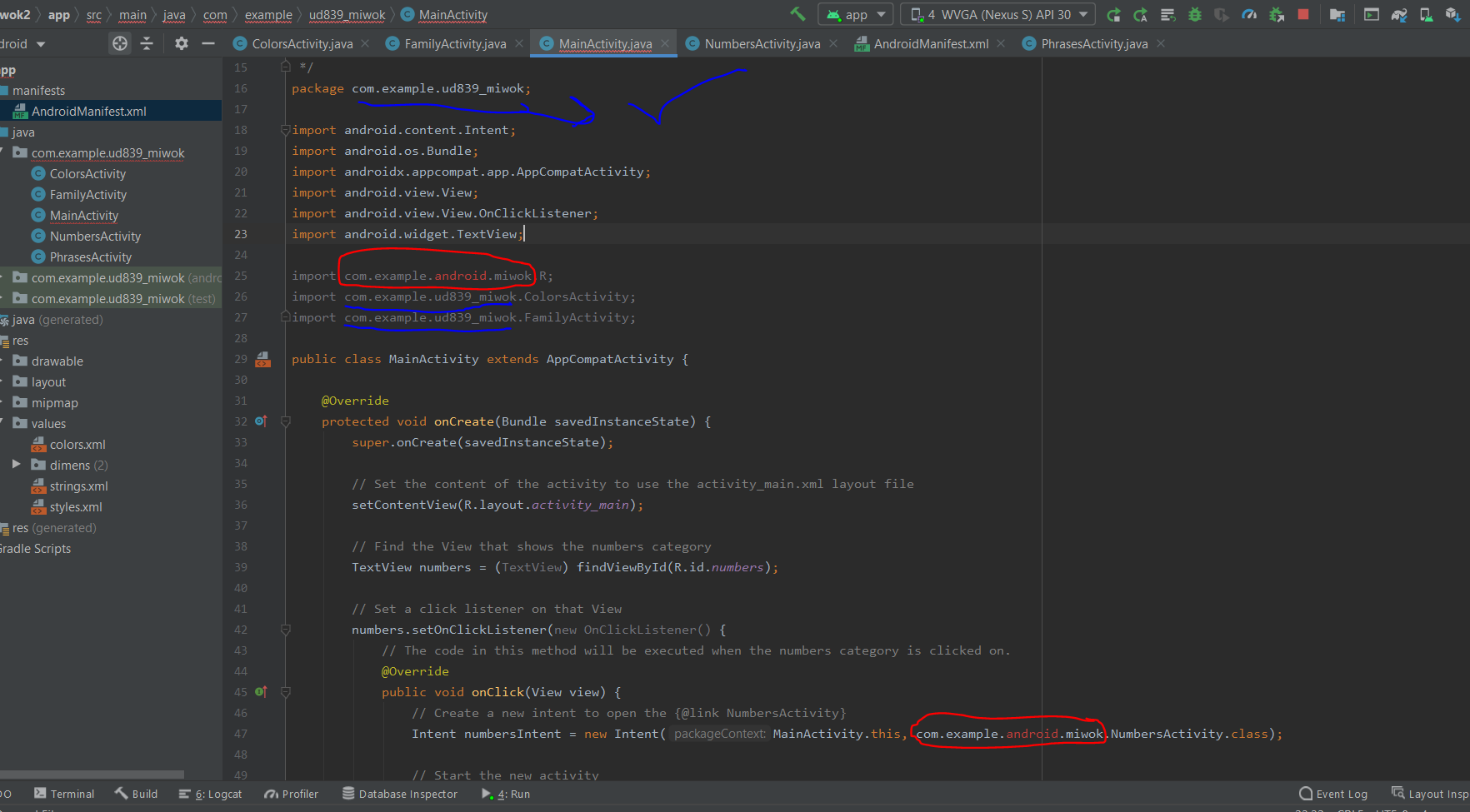
Task: Open the WVGA Nexus S device selector
Action: point(997,14)
